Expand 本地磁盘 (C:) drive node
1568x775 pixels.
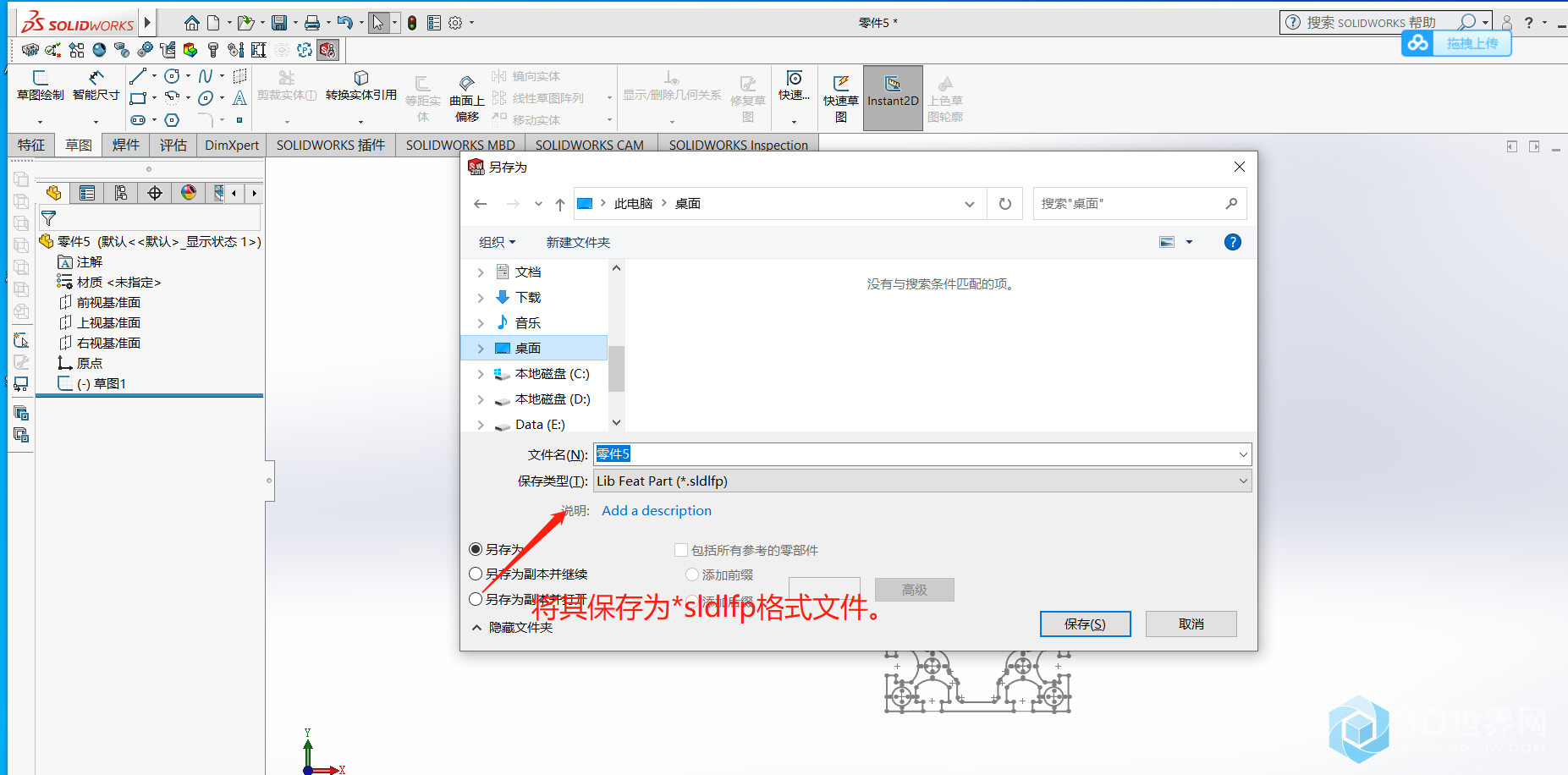click(481, 374)
